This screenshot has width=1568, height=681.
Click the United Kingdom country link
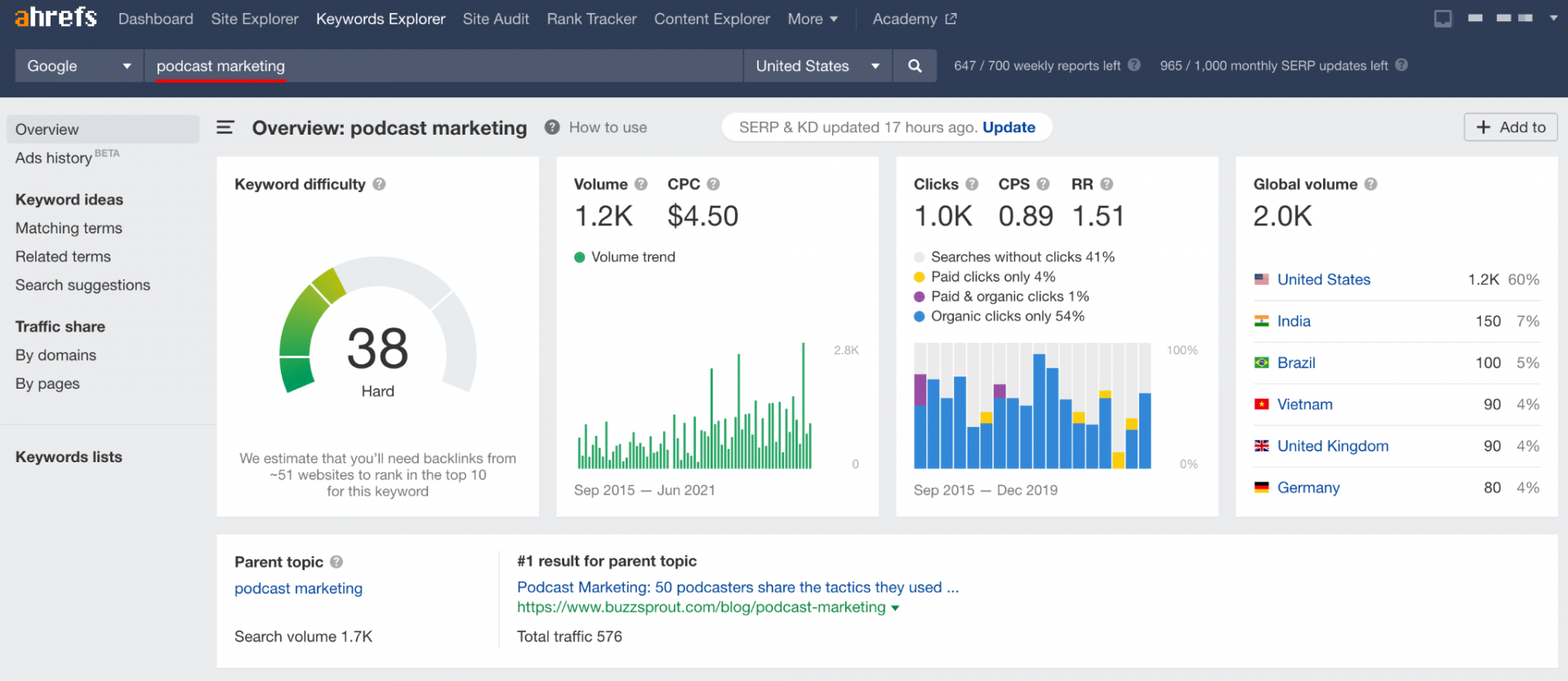pyautogui.click(x=1333, y=446)
